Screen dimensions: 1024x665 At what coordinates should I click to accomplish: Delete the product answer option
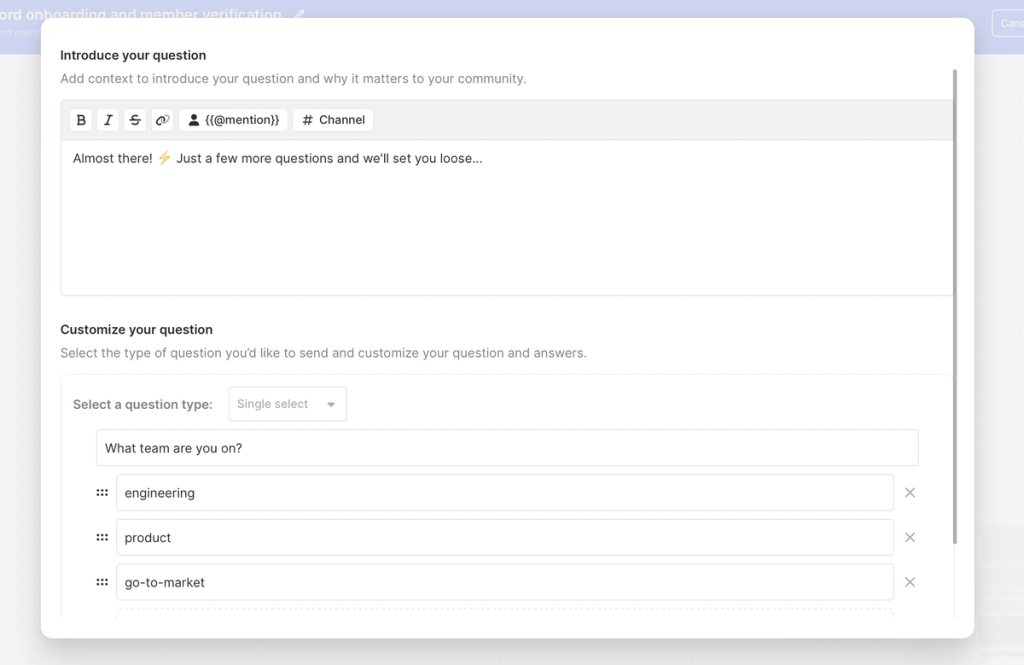910,537
